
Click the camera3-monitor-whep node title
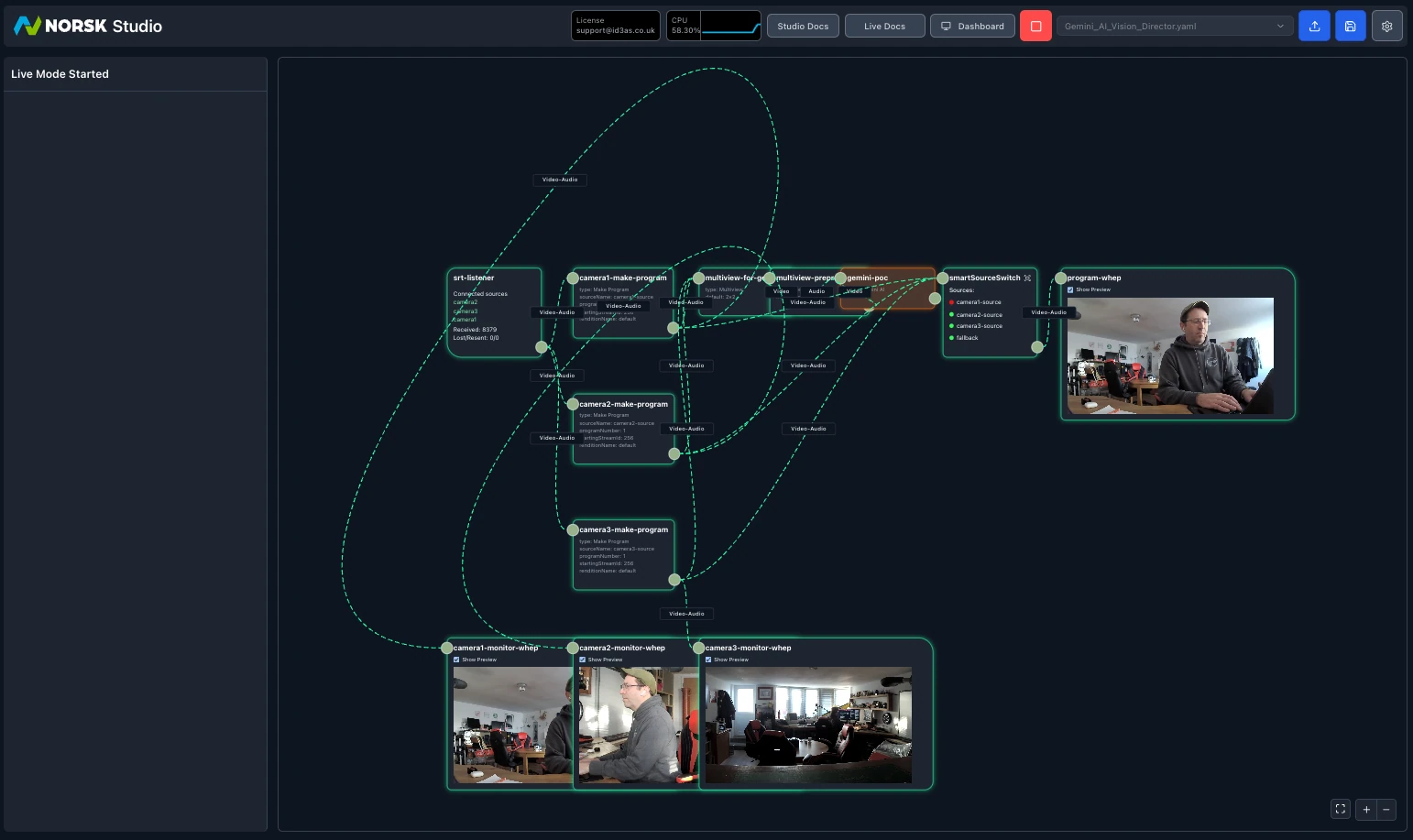pyautogui.click(x=749, y=648)
